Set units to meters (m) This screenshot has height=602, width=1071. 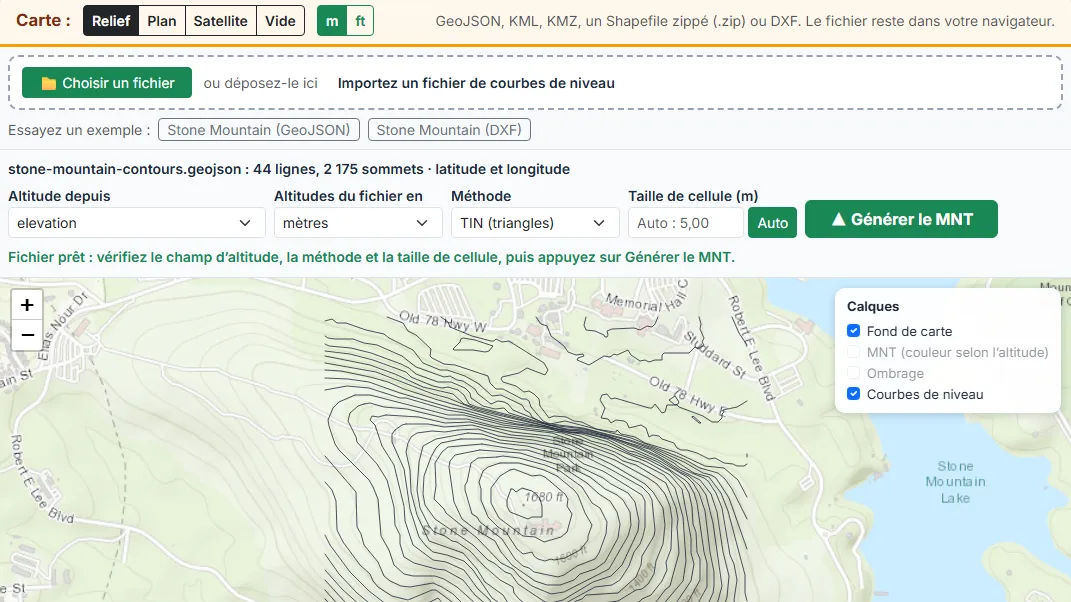click(332, 21)
